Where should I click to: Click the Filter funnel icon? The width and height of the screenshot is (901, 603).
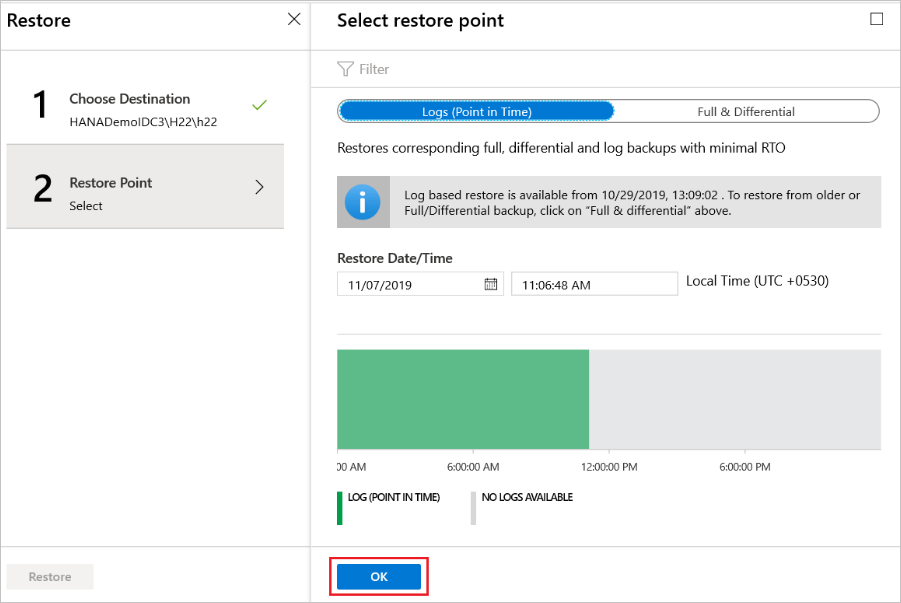[347, 68]
